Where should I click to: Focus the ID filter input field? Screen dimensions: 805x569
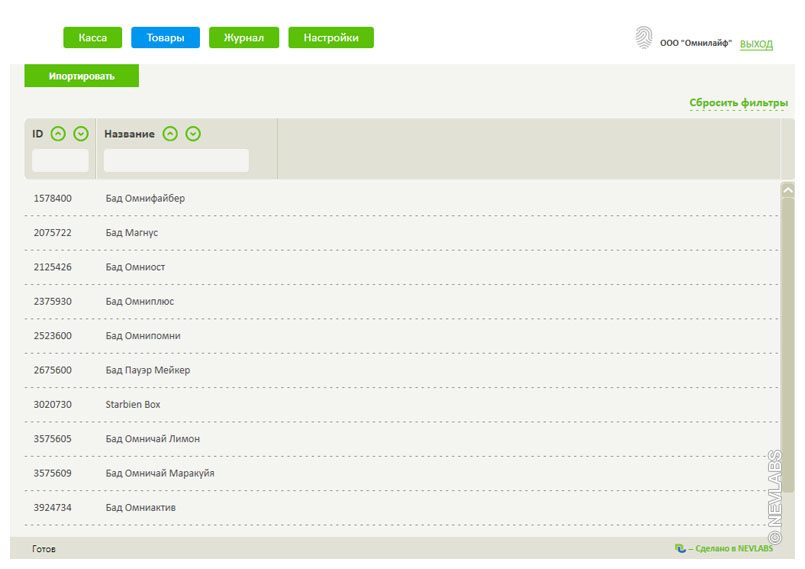click(x=60, y=160)
